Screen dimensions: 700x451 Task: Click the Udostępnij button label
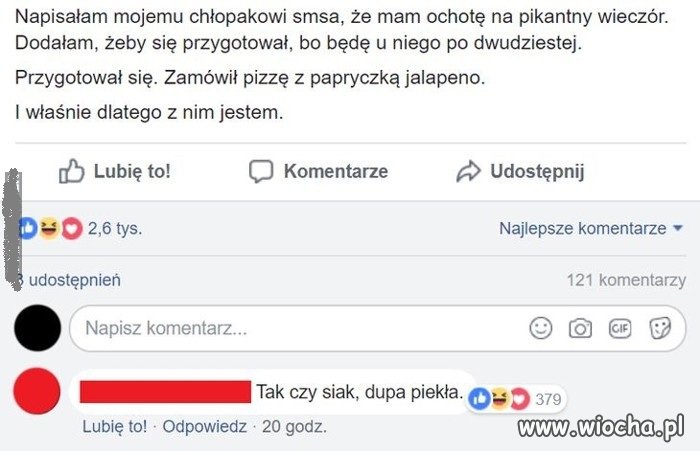[537, 171]
